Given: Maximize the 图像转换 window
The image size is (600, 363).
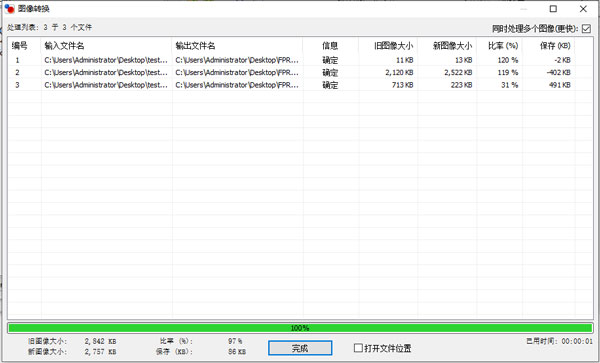Looking at the screenshot, I should click(x=553, y=8).
